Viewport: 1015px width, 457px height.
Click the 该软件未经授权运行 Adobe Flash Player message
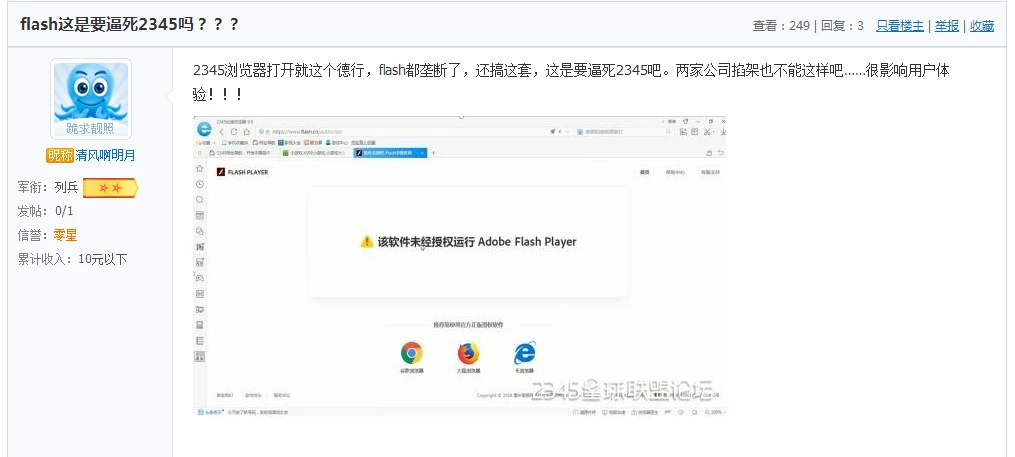(x=477, y=241)
